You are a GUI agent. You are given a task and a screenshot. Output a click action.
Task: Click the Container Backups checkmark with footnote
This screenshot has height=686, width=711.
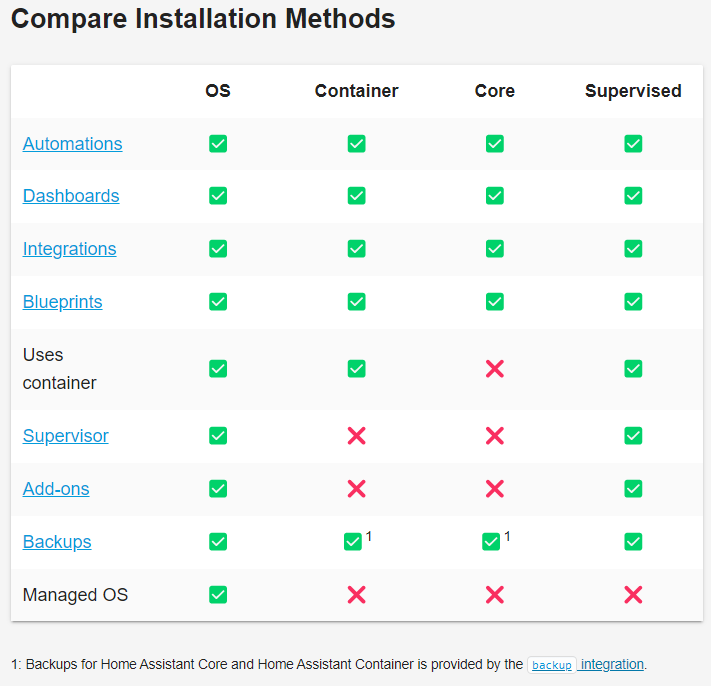click(353, 542)
